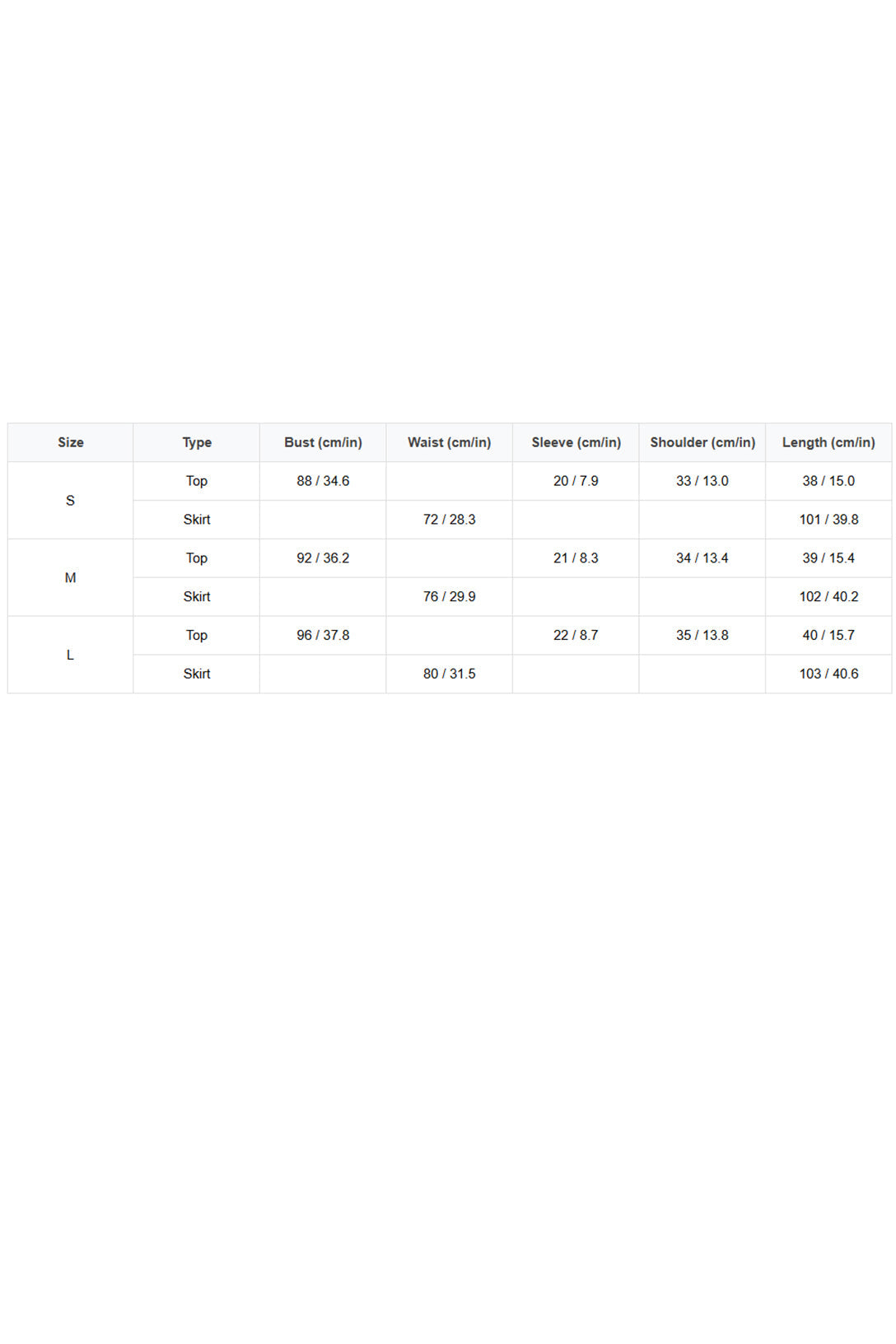Click the Length (cm/in) header
The image size is (896, 1344).
tap(828, 442)
